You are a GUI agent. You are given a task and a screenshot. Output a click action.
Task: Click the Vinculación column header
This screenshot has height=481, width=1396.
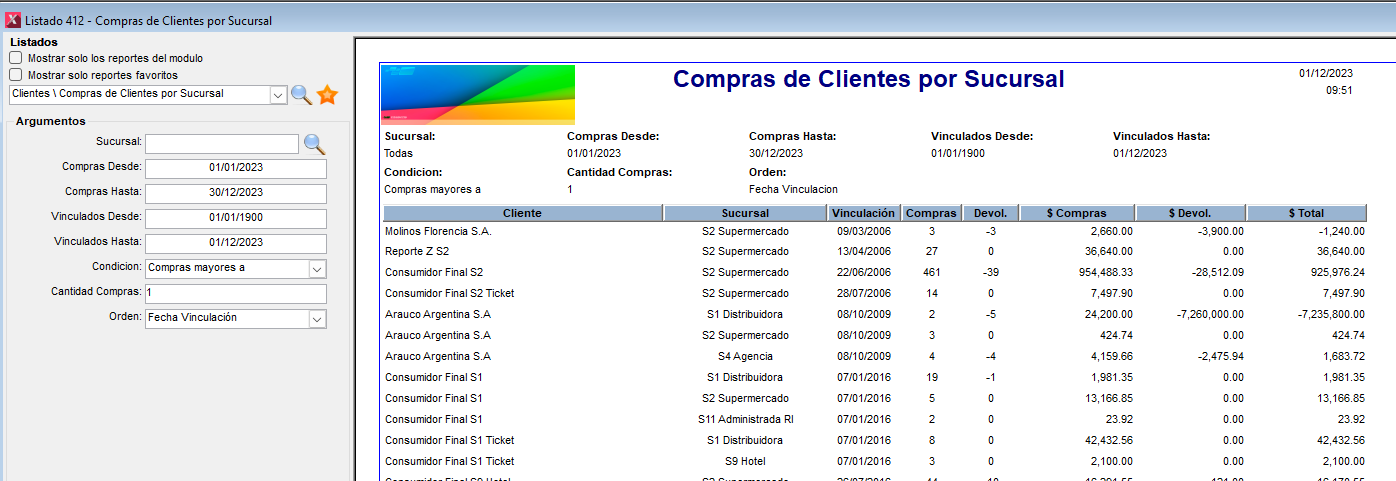coord(863,213)
